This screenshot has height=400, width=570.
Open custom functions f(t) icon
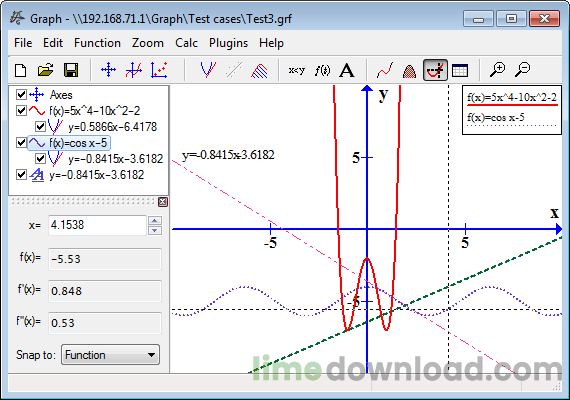(x=322, y=70)
